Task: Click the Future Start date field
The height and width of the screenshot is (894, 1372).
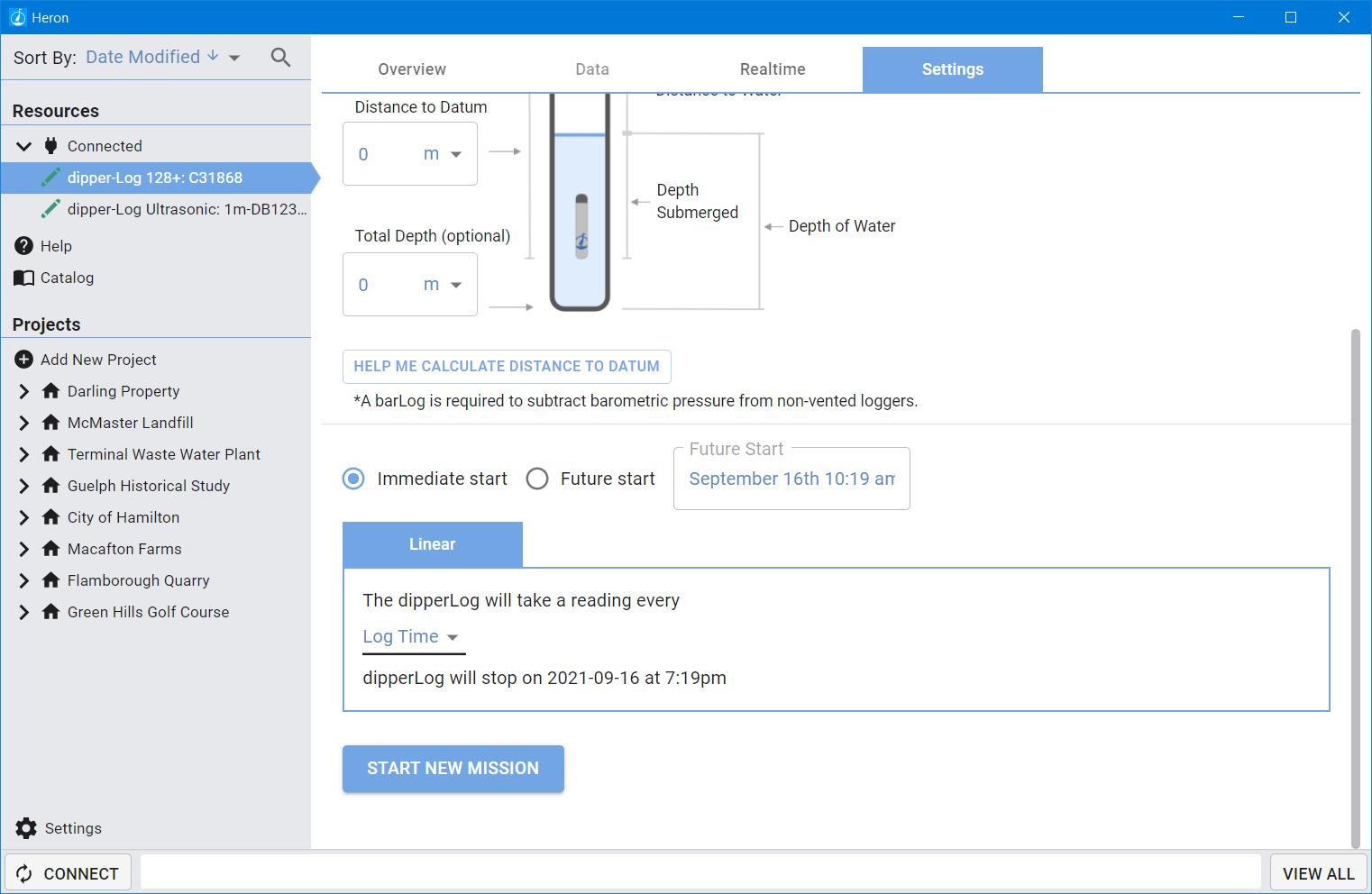Action: pos(791,479)
